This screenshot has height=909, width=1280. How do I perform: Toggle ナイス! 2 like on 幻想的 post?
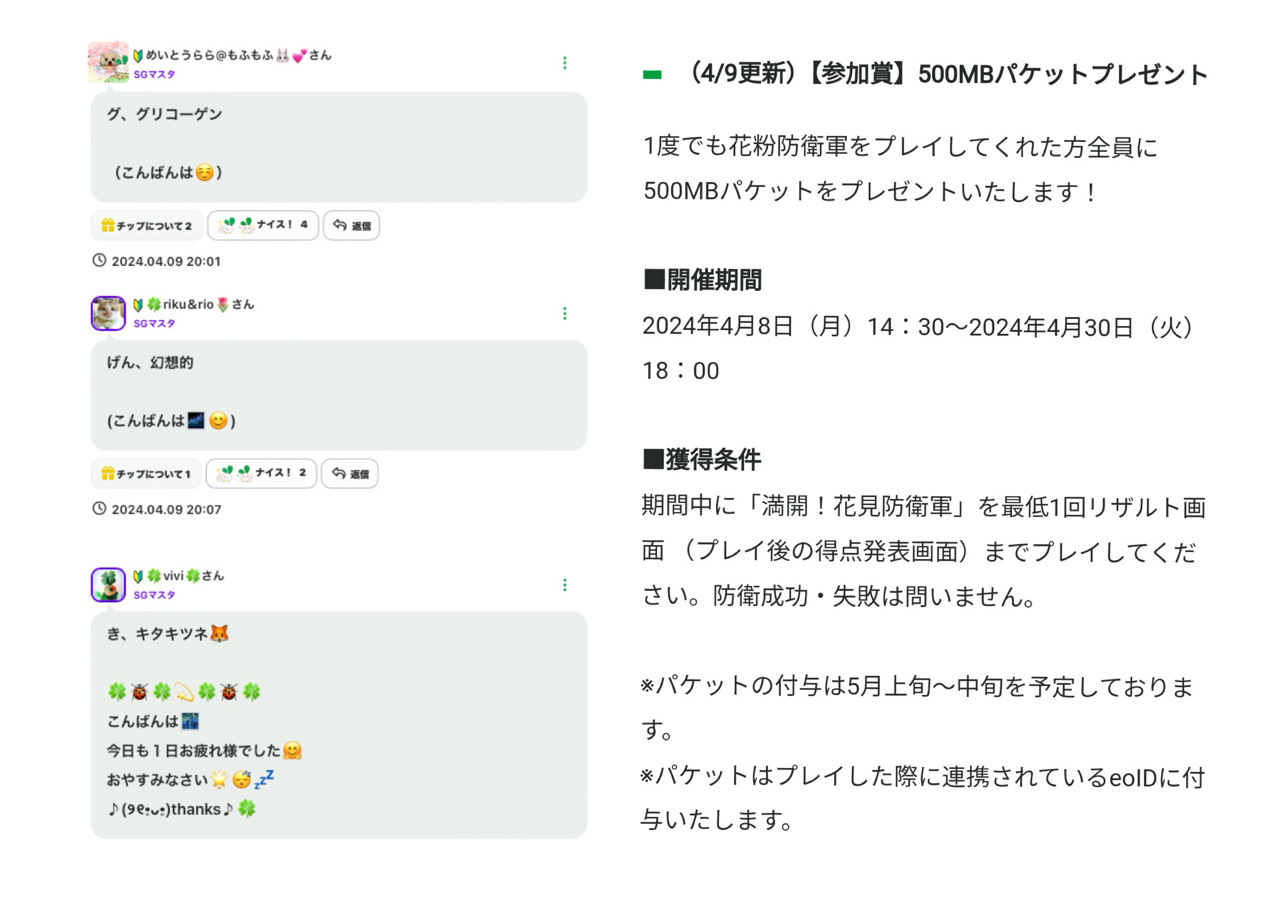[x=262, y=474]
